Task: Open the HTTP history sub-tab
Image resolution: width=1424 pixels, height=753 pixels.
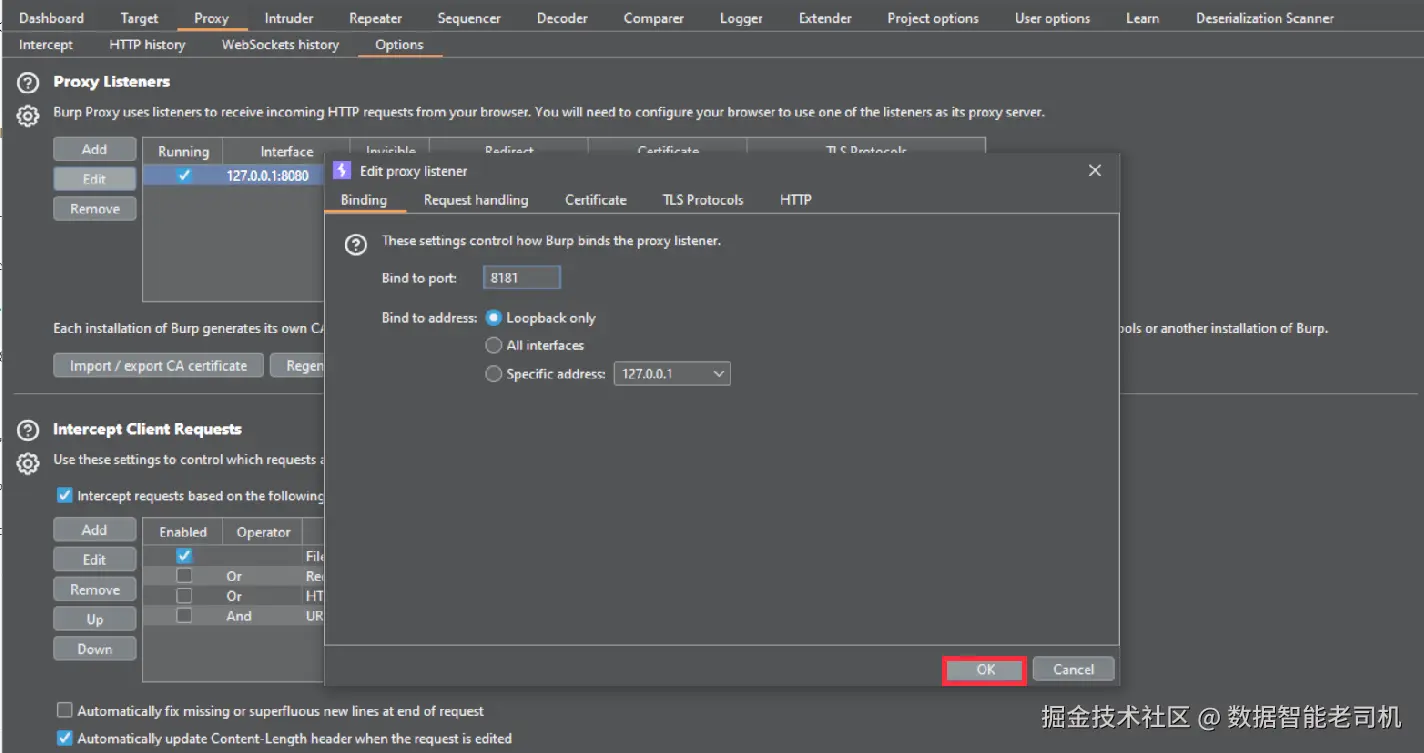Action: 147,45
